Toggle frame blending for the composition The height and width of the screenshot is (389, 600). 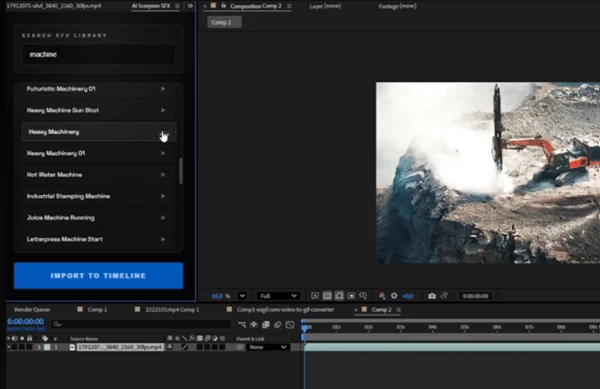point(266,325)
